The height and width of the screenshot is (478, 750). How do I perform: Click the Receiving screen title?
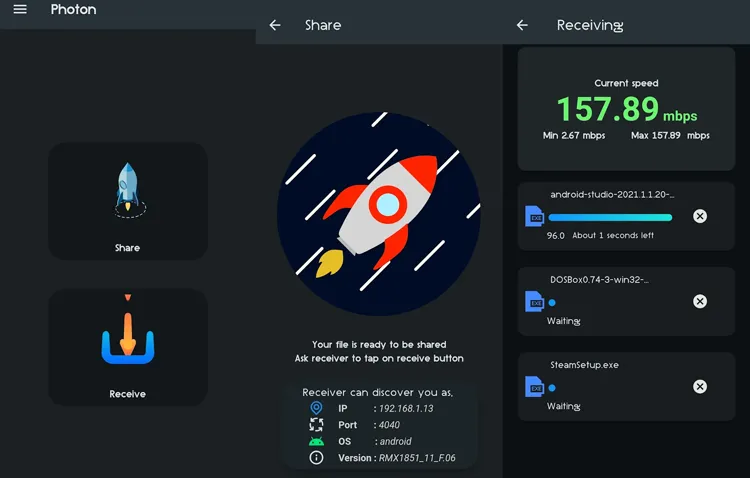pyautogui.click(x=590, y=25)
